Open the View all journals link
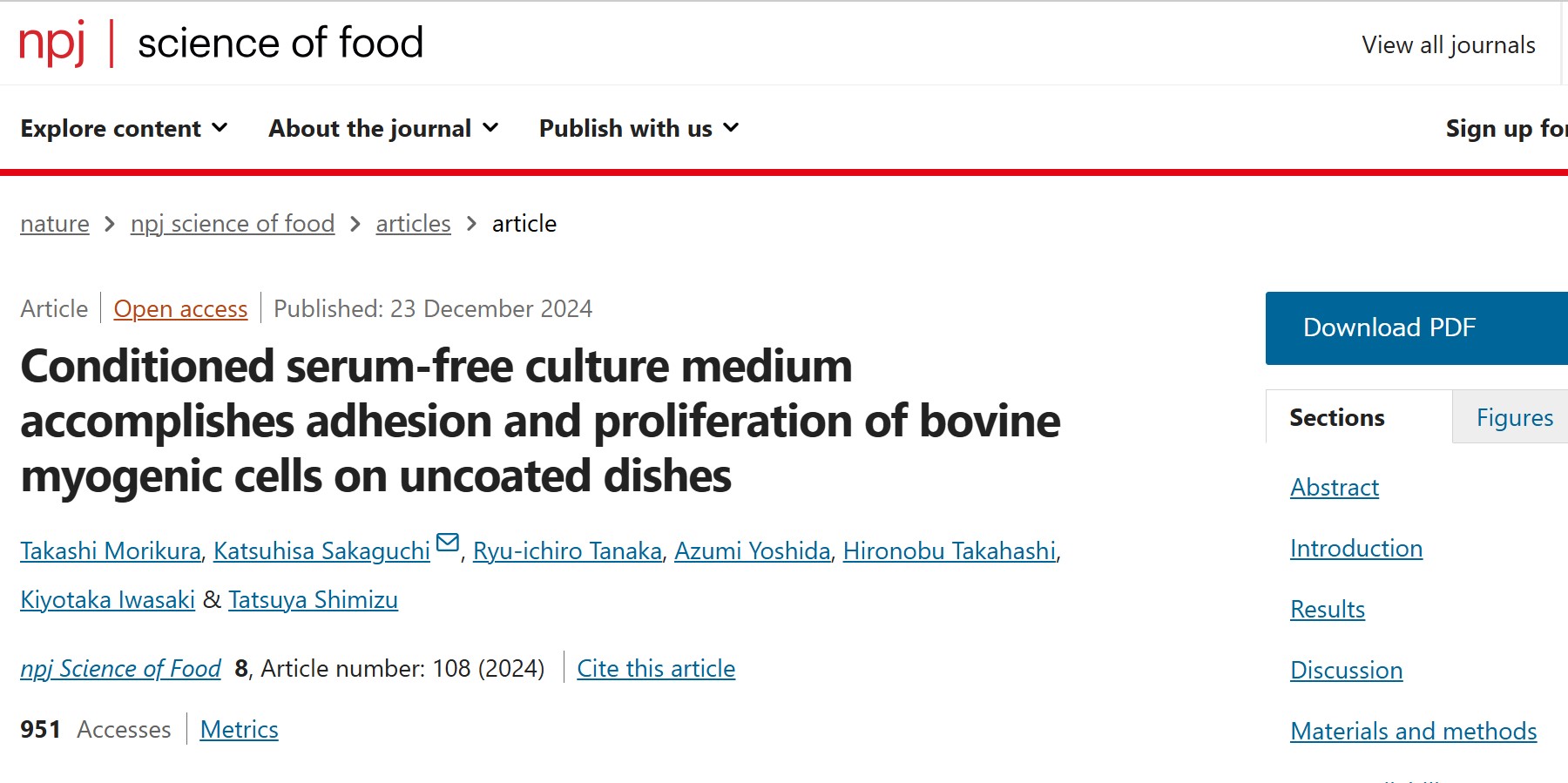 click(x=1448, y=45)
